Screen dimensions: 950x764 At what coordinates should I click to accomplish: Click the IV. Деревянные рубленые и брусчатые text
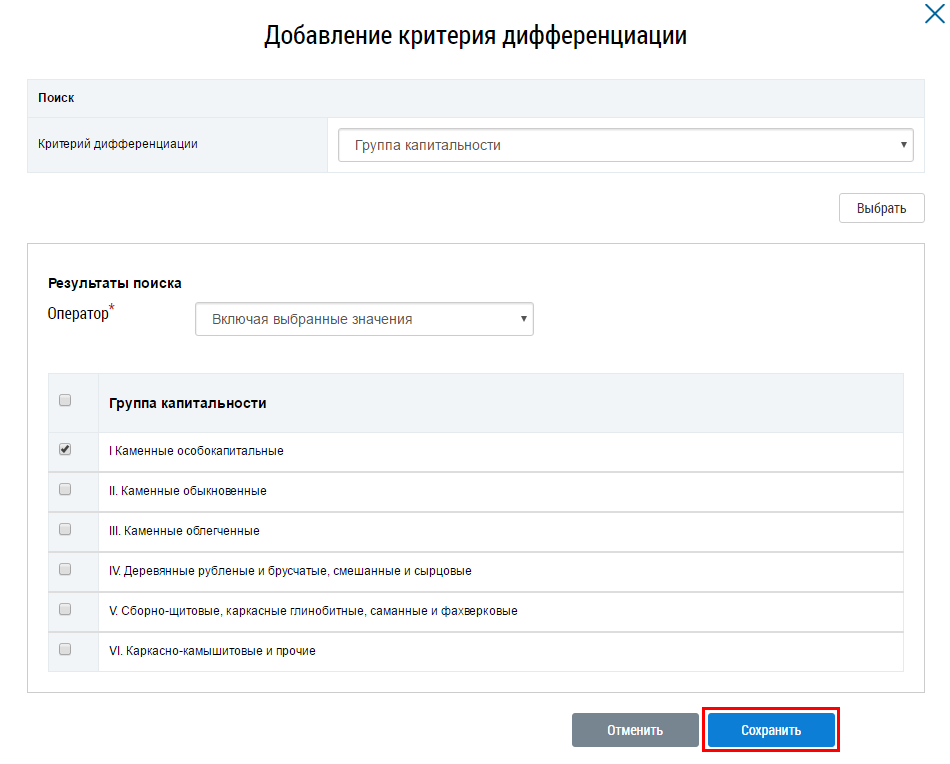[290, 571]
